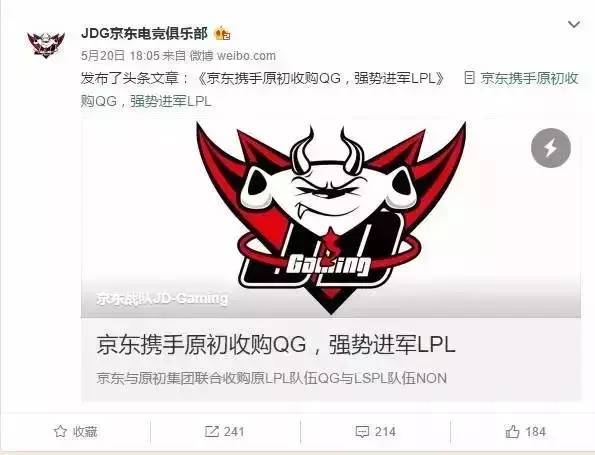
Task: Click the 5月20日 18:05 timestamp
Action: coord(120,56)
